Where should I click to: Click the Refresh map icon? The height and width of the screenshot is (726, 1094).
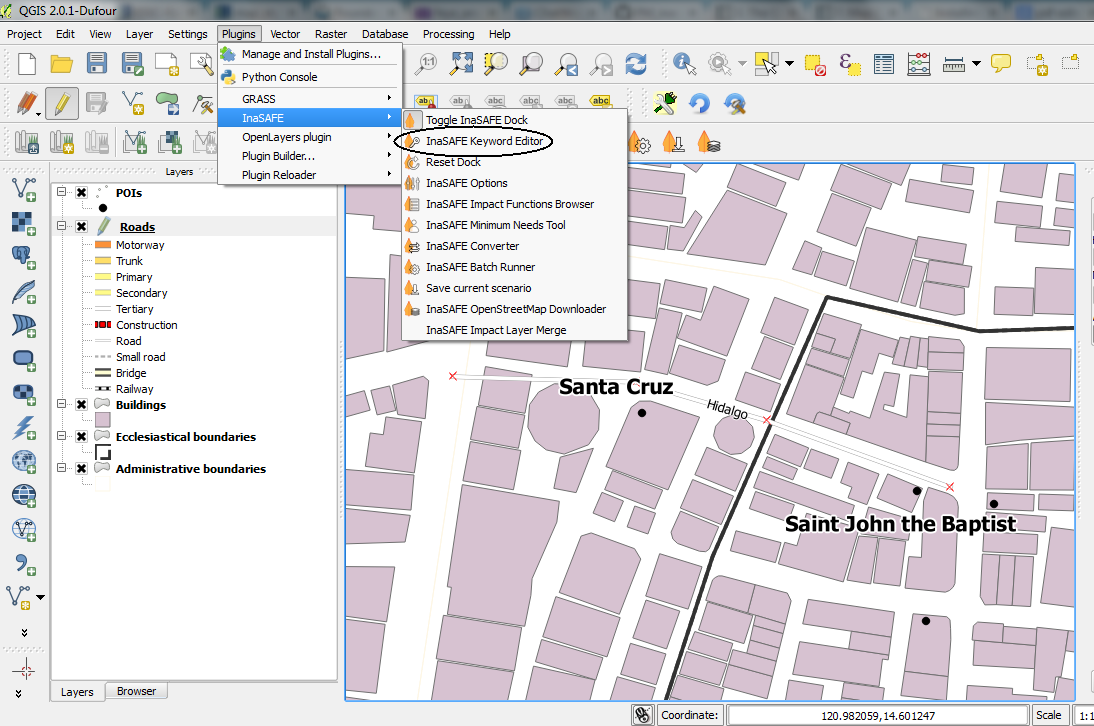tap(636, 64)
